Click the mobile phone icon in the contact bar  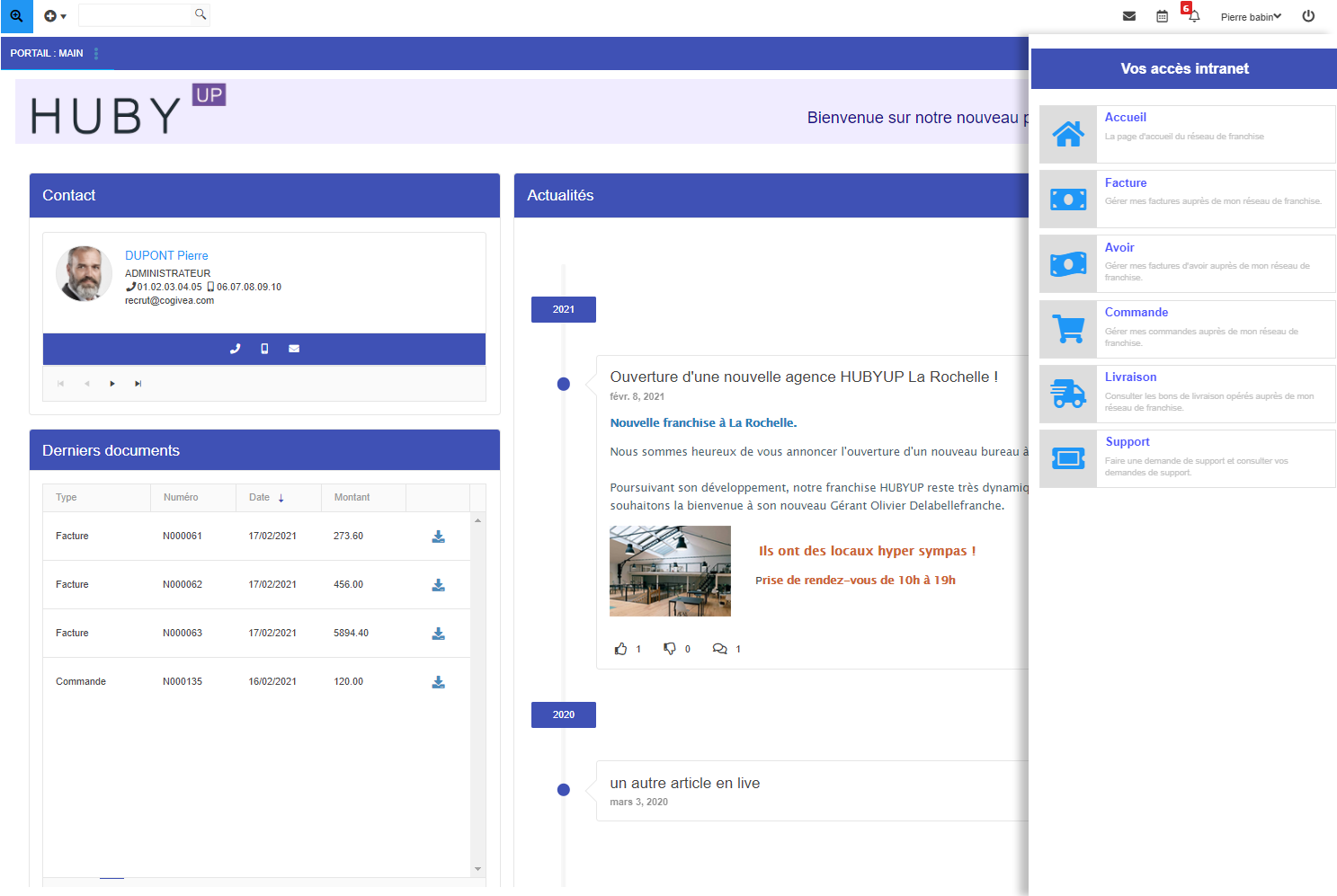tap(264, 349)
